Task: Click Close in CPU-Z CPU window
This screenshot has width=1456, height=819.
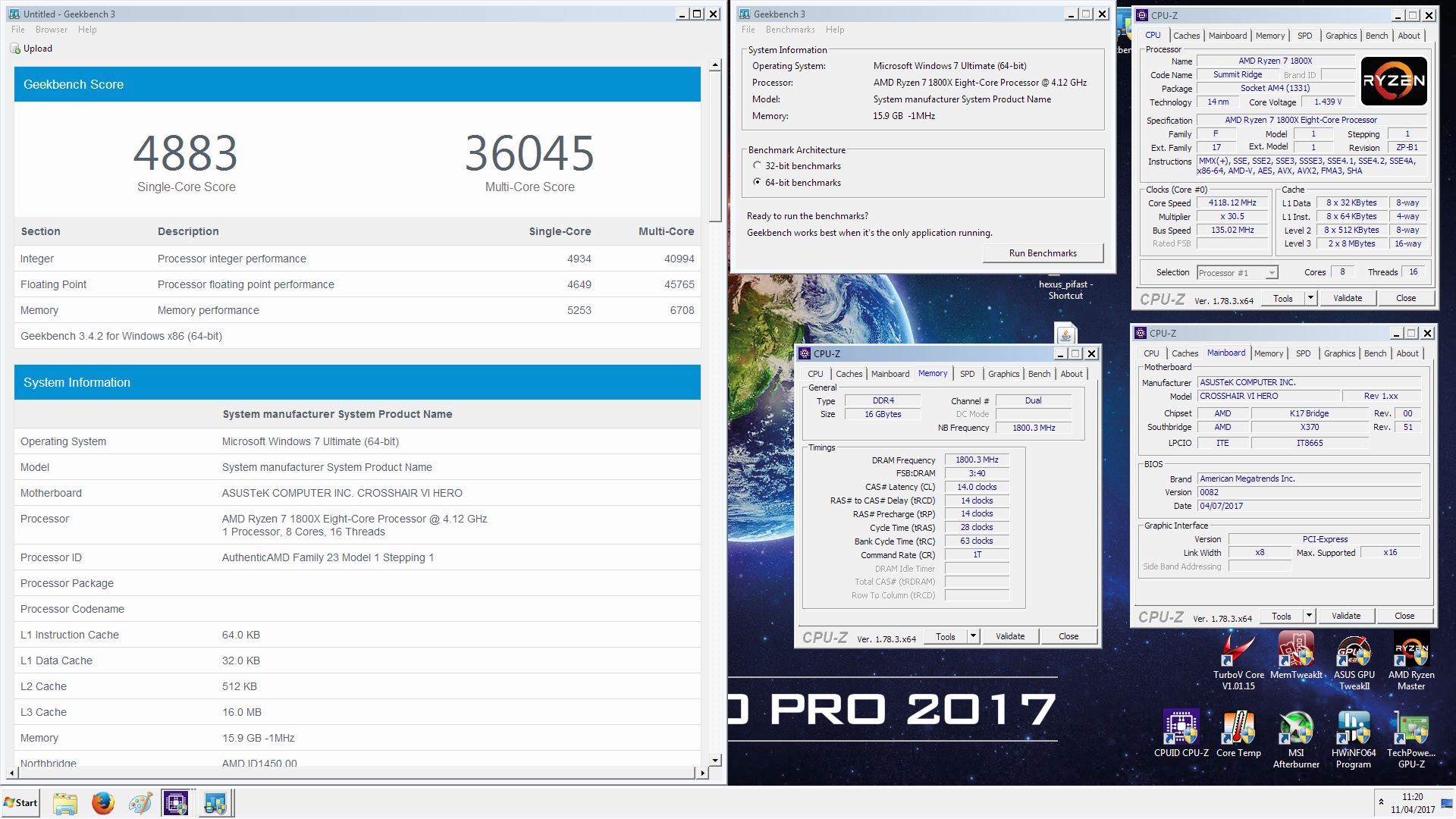Action: click(1406, 299)
